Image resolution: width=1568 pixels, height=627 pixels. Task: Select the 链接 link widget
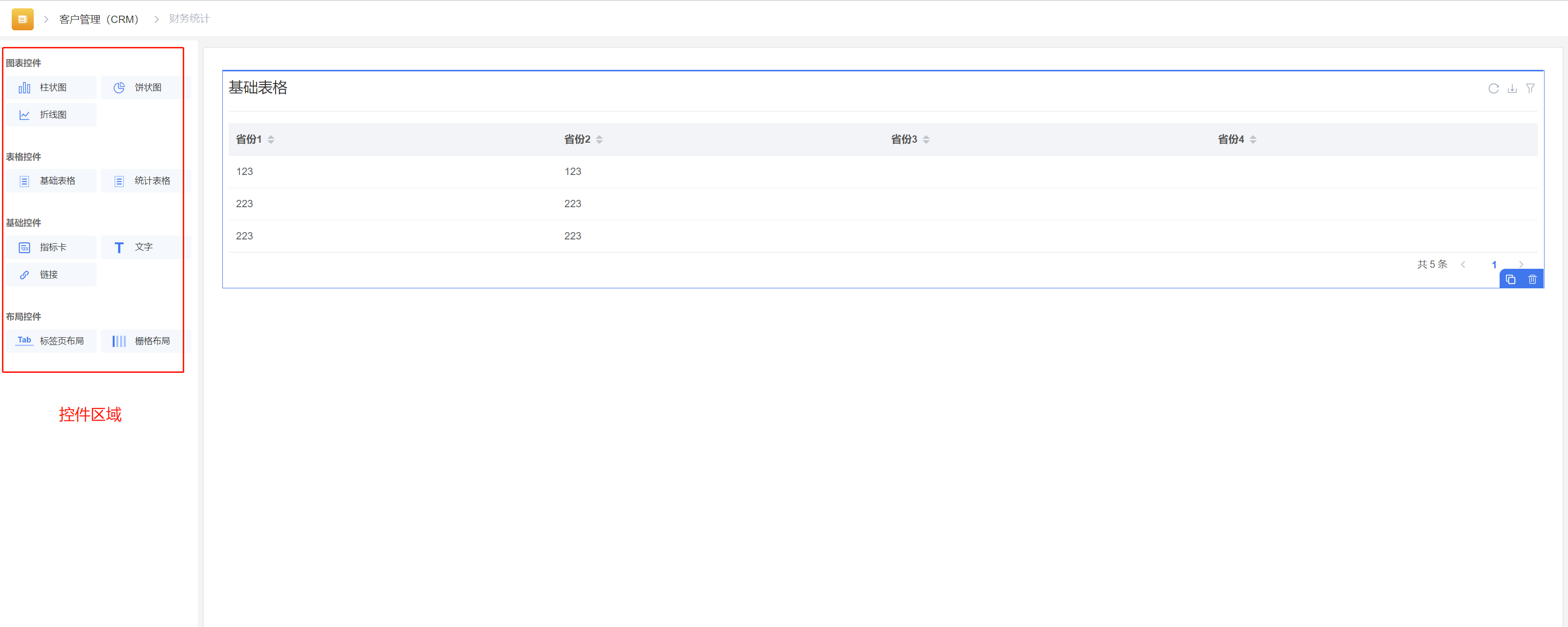pyautogui.click(x=52, y=275)
